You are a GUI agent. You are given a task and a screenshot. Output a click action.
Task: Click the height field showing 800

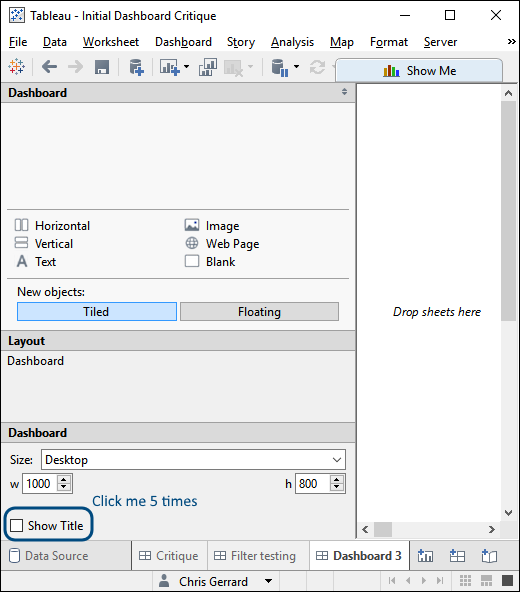click(313, 484)
